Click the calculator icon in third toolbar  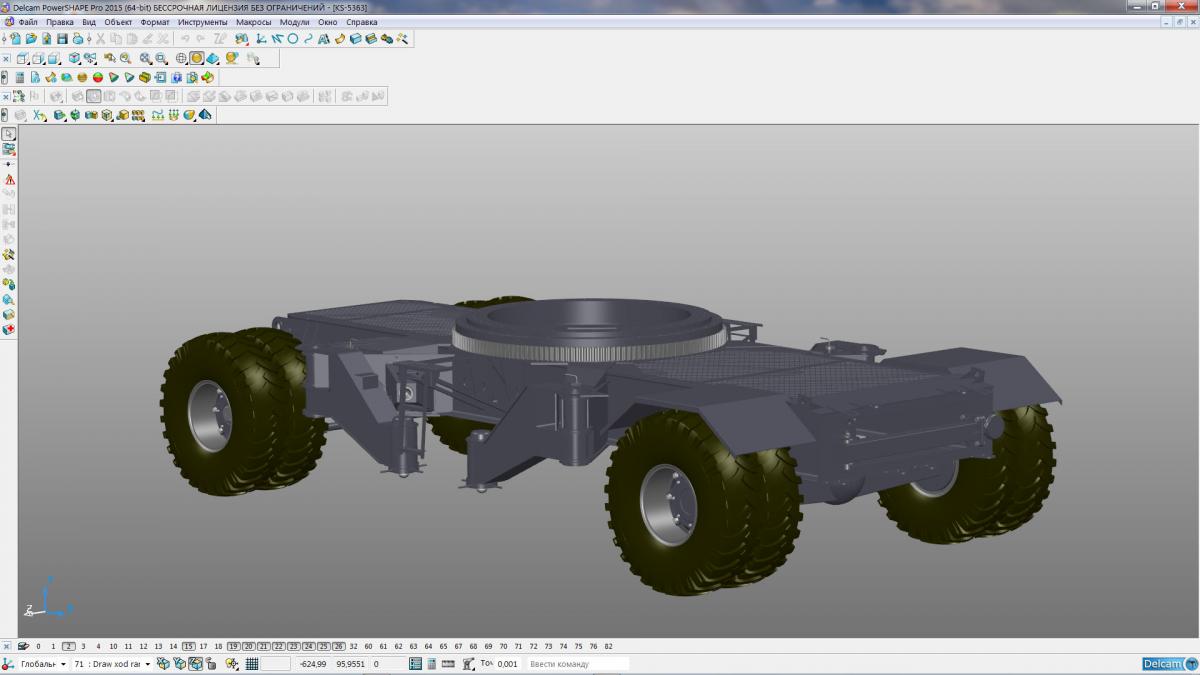[20, 77]
